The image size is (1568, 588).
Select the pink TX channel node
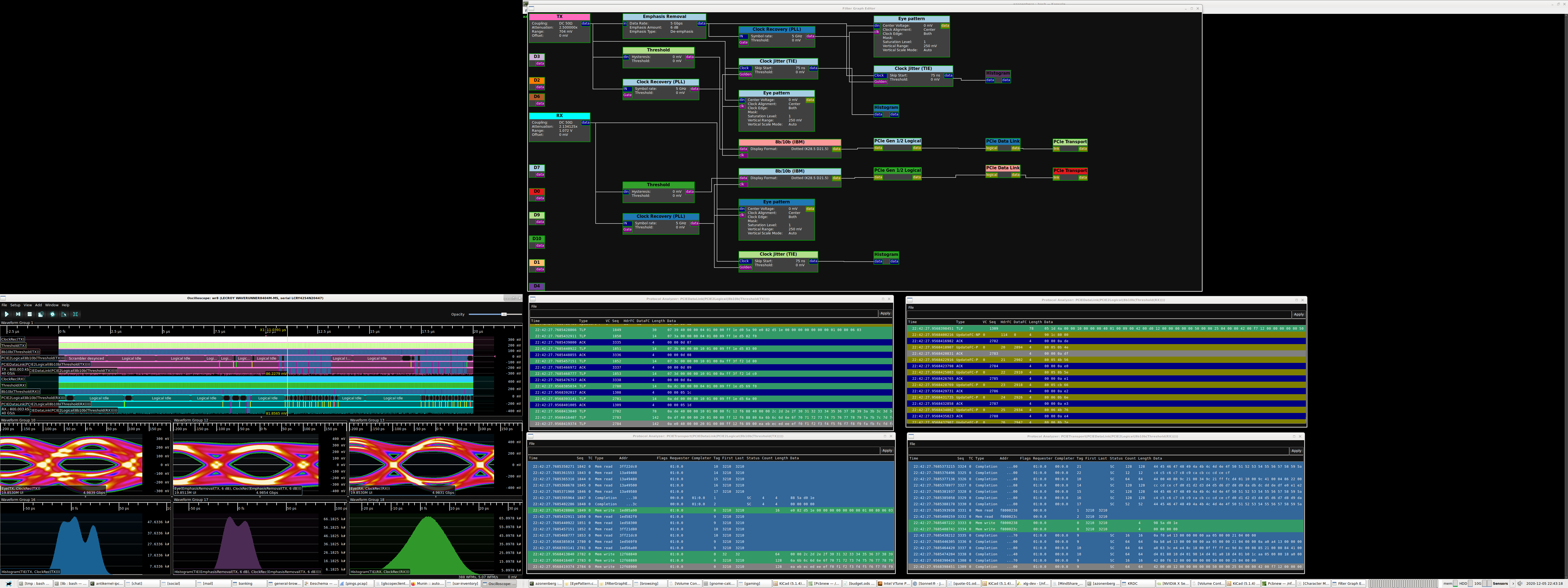[559, 28]
